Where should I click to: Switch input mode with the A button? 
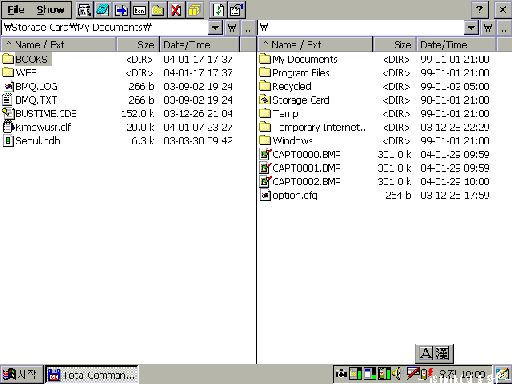(425, 353)
